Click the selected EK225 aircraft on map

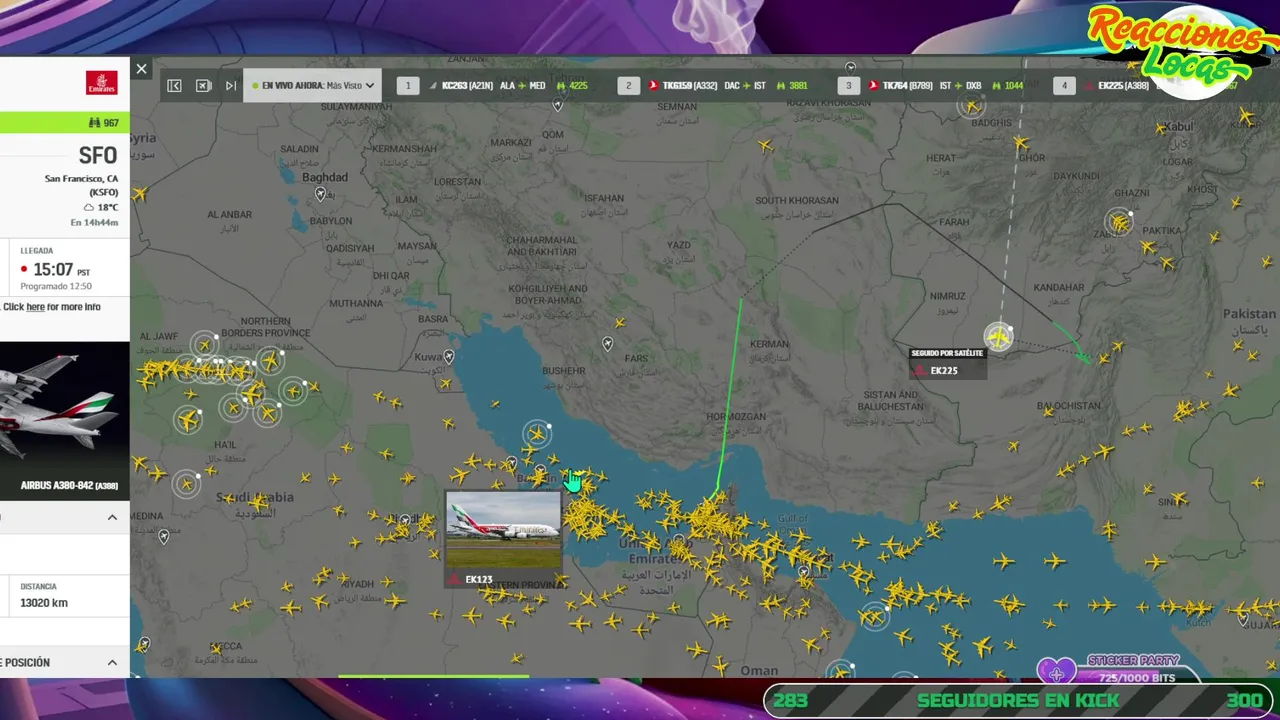coord(999,337)
